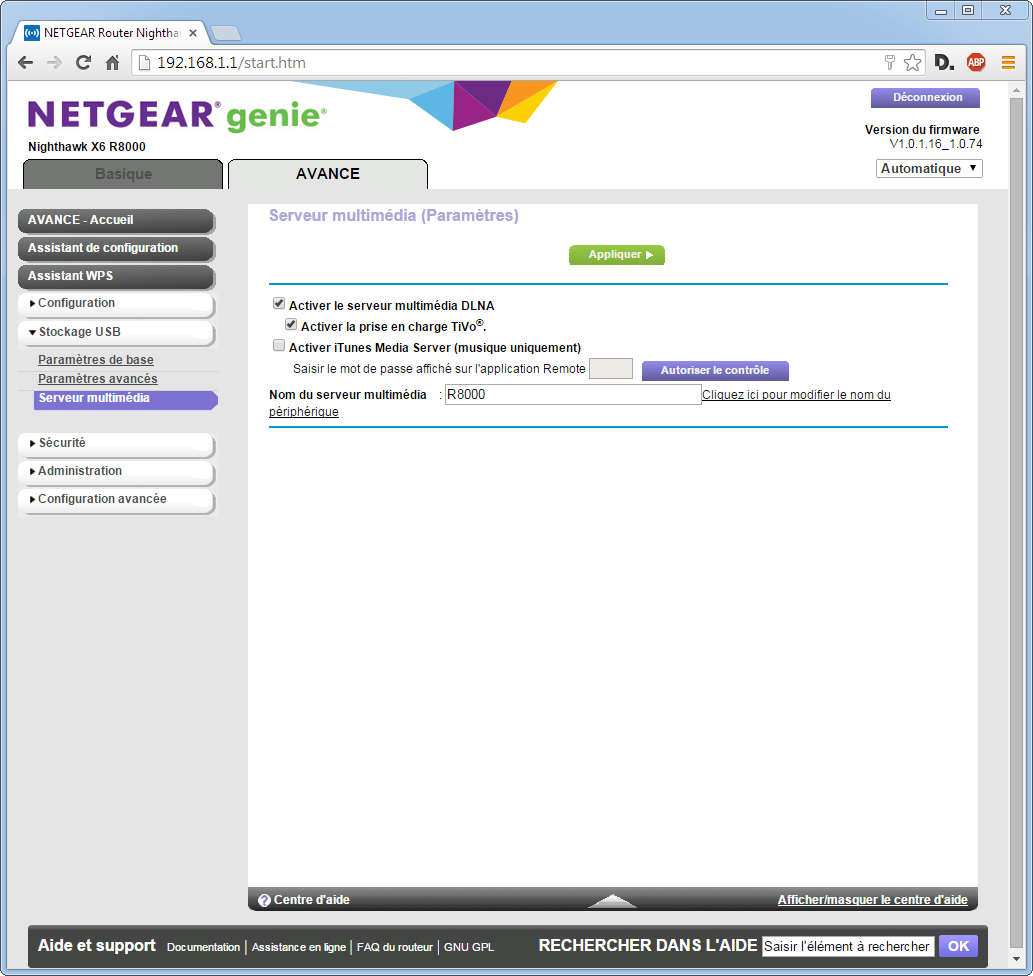Viewport: 1033px width, 976px height.
Task: Disable DLNA multimedia server checkbox
Action: (279, 305)
